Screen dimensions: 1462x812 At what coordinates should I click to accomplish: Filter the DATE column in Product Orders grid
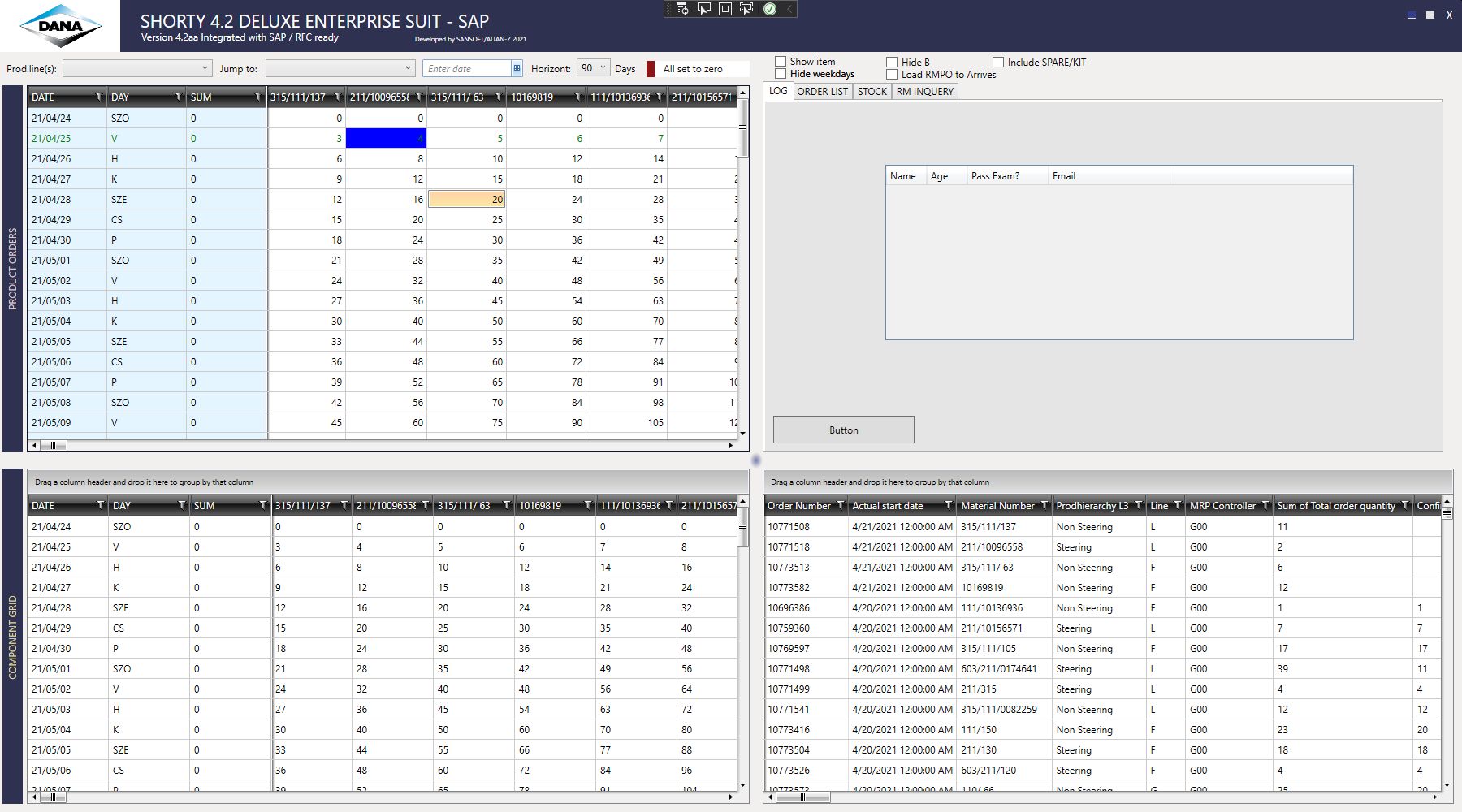tap(99, 97)
